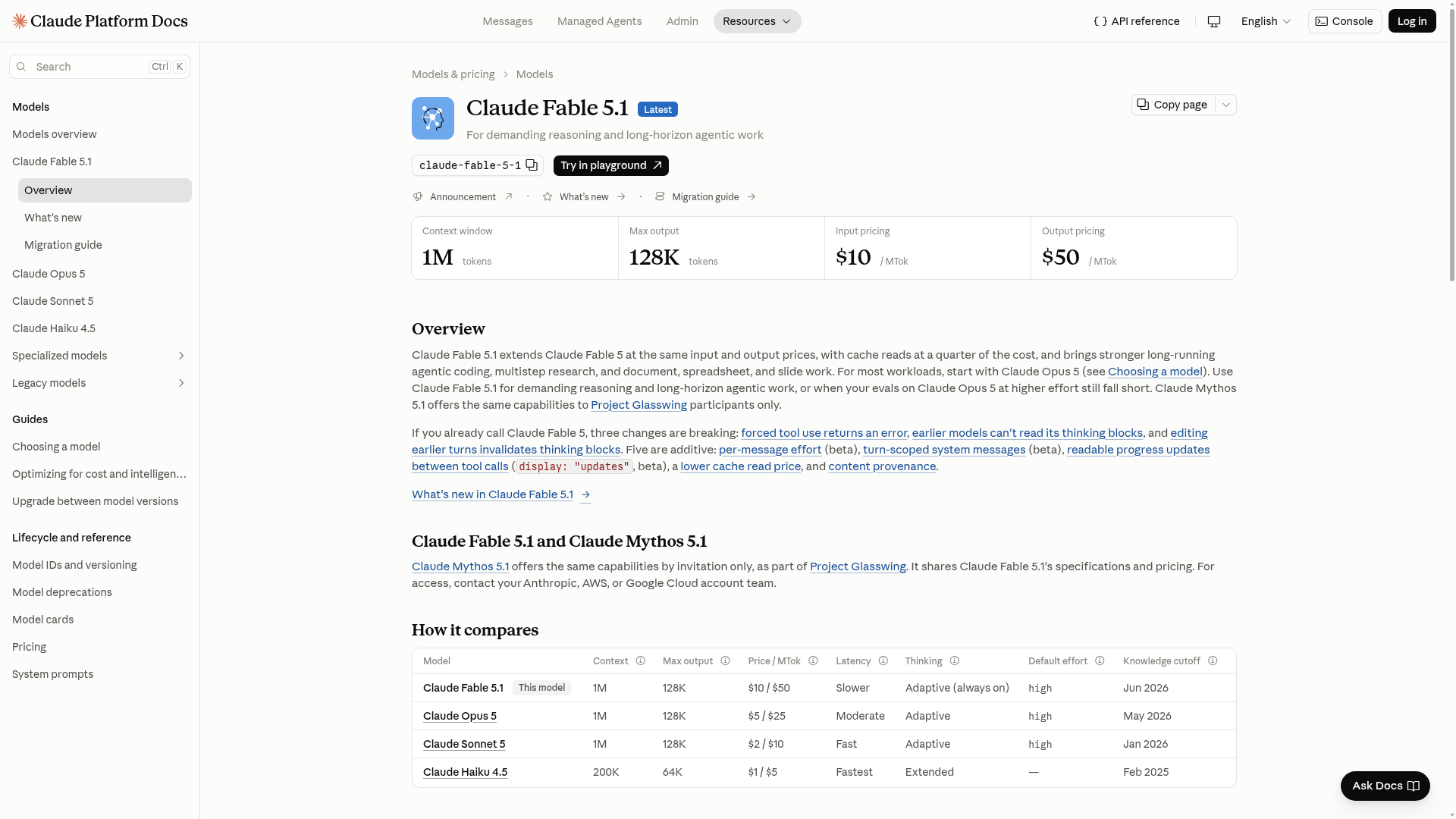Image resolution: width=1456 pixels, height=819 pixels.
Task: Click info icon next to Knowledge cutoff column
Action: [1213, 661]
